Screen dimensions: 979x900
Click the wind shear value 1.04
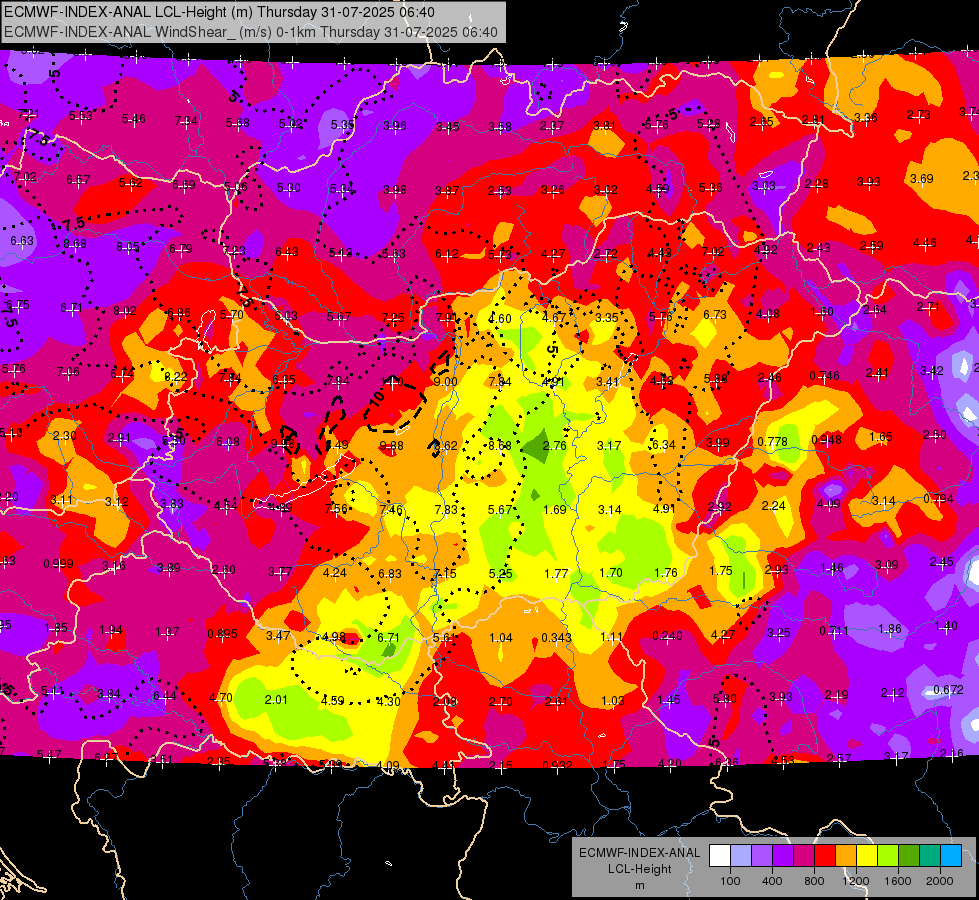click(501, 638)
